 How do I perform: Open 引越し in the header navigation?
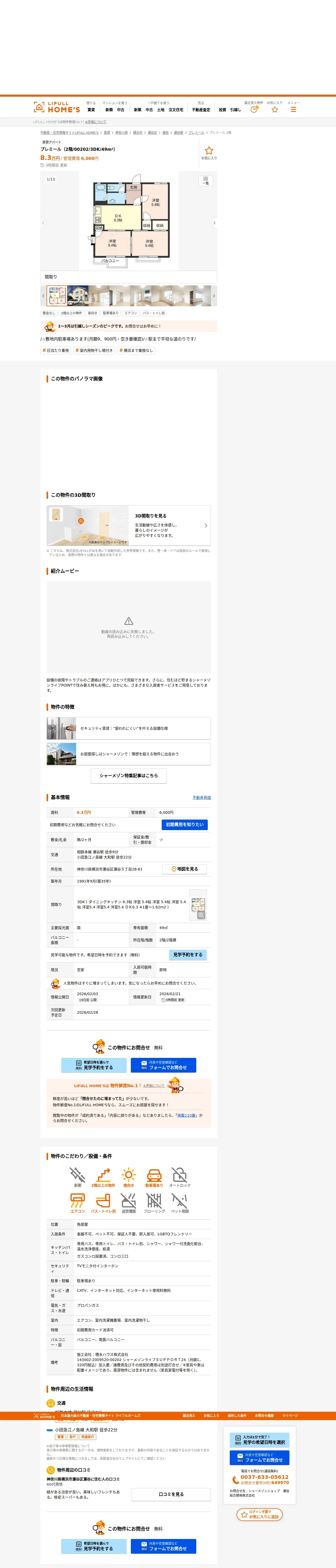(235, 110)
